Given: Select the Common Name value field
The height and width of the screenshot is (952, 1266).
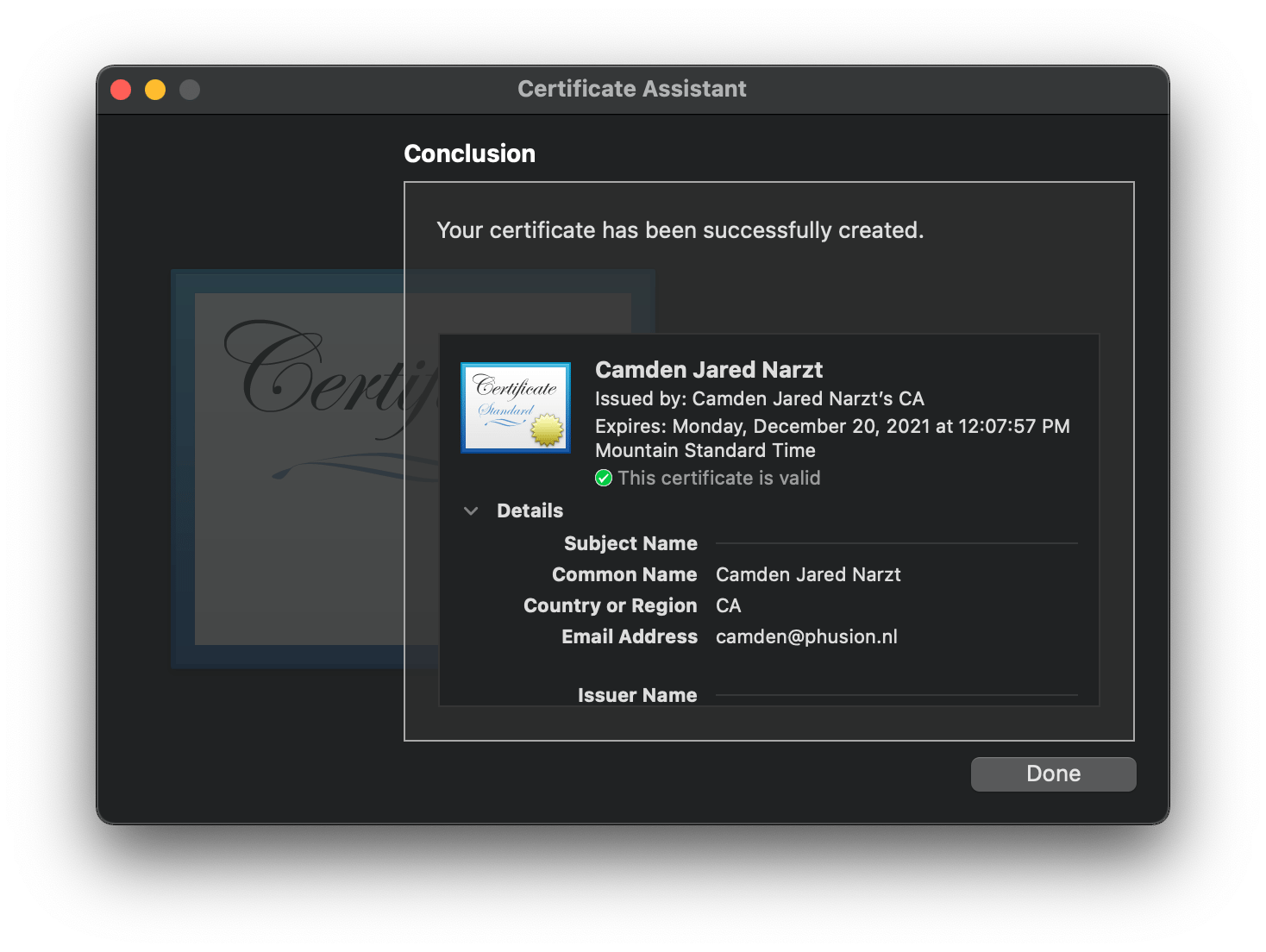Looking at the screenshot, I should (808, 575).
